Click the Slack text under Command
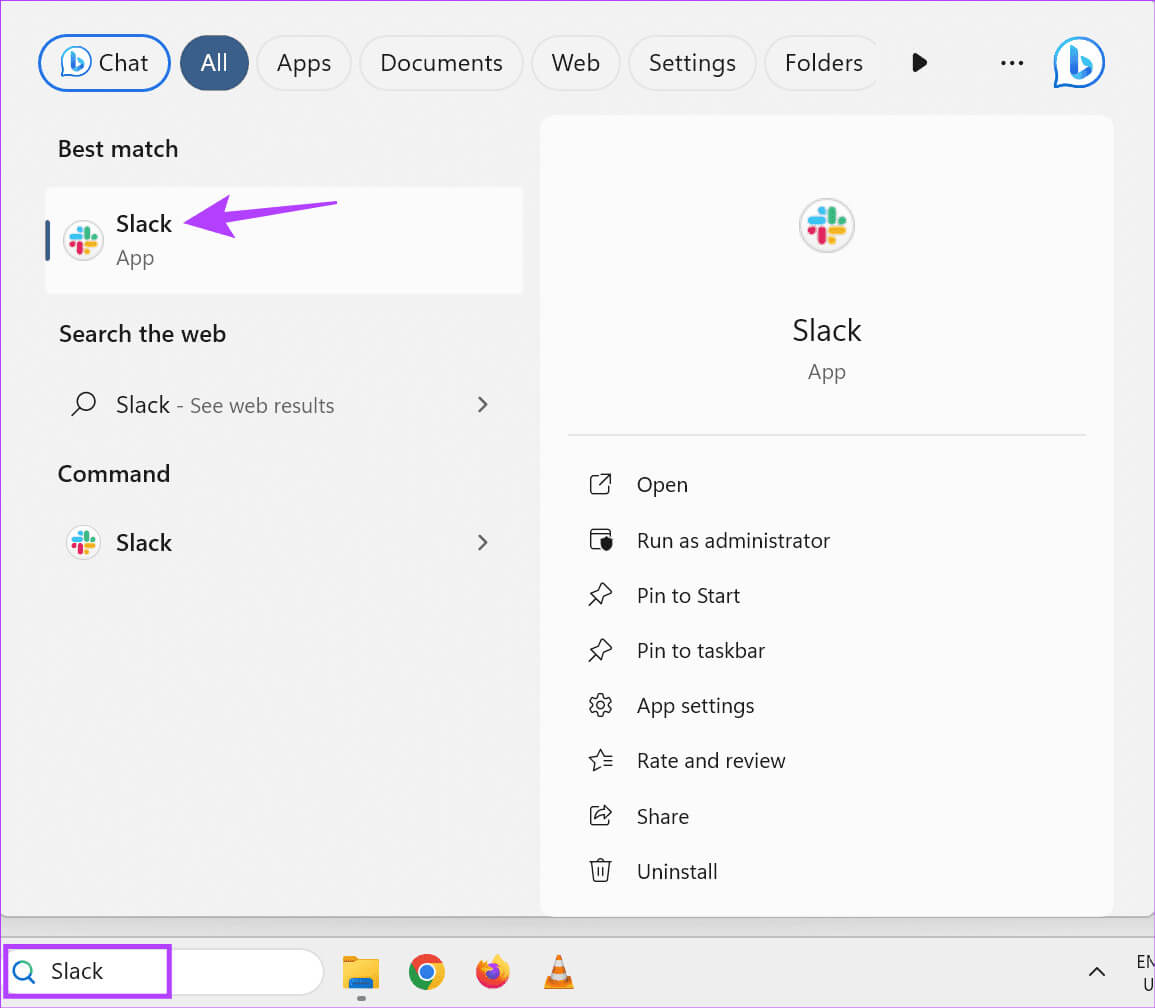The width and height of the screenshot is (1155, 1008). pyautogui.click(x=144, y=543)
